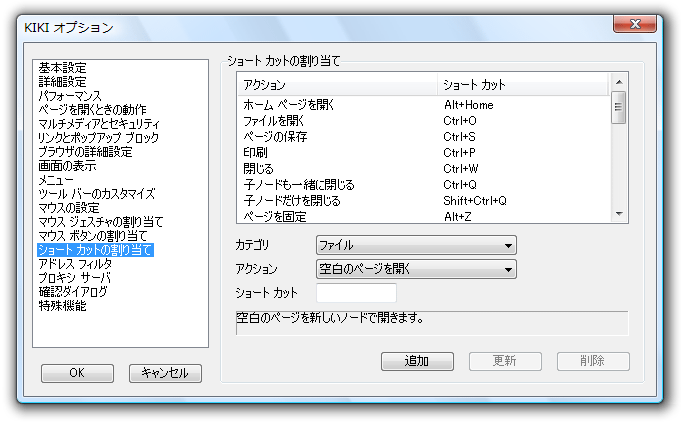Click the disabled 更新 button
681x422 pixels.
coord(505,361)
